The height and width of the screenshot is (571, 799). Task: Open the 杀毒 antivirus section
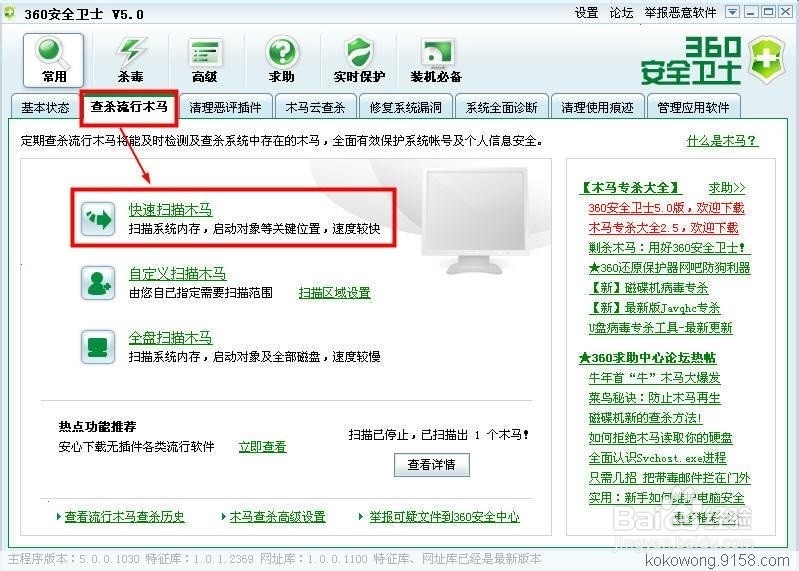point(130,60)
